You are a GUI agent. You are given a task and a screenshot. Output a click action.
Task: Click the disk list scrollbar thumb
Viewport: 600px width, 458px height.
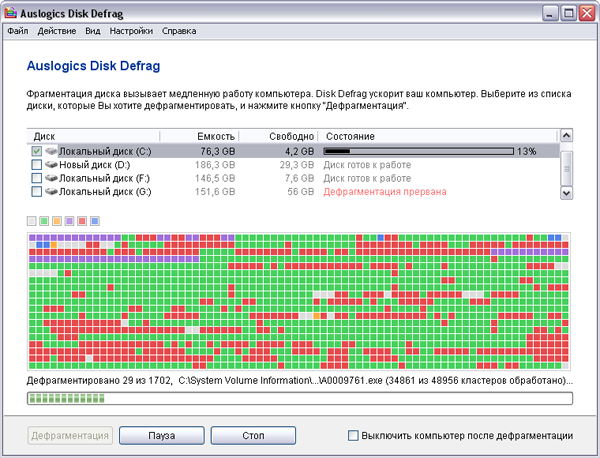tap(566, 168)
